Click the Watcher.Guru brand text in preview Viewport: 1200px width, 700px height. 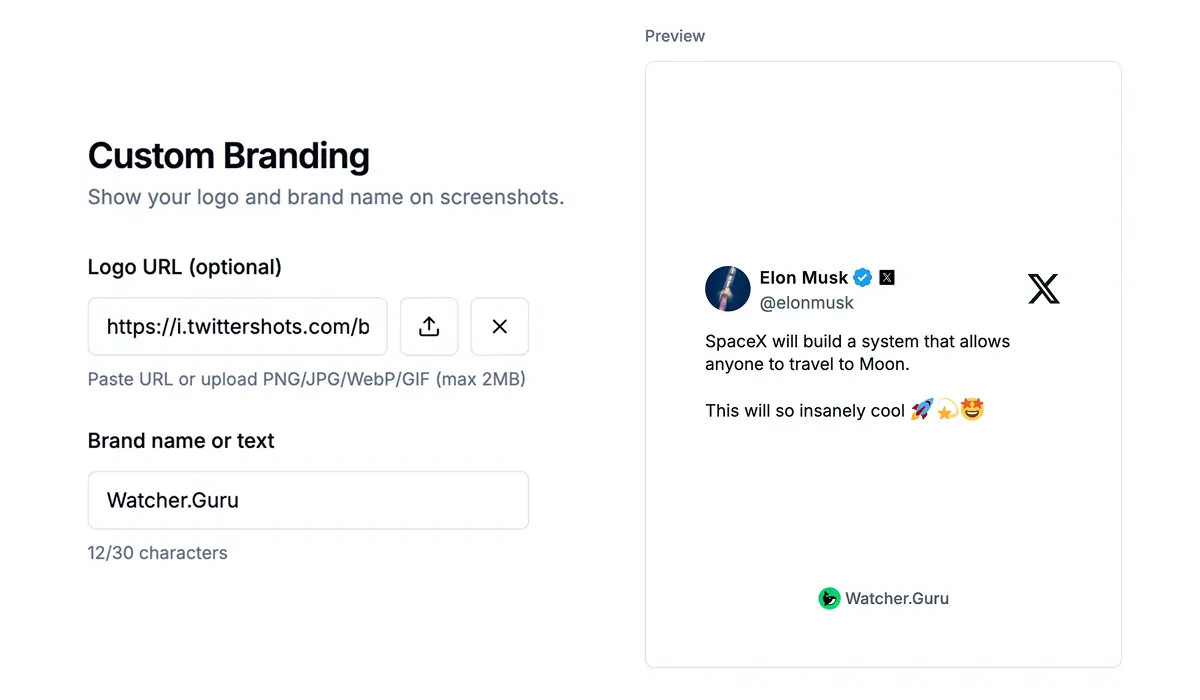897,598
